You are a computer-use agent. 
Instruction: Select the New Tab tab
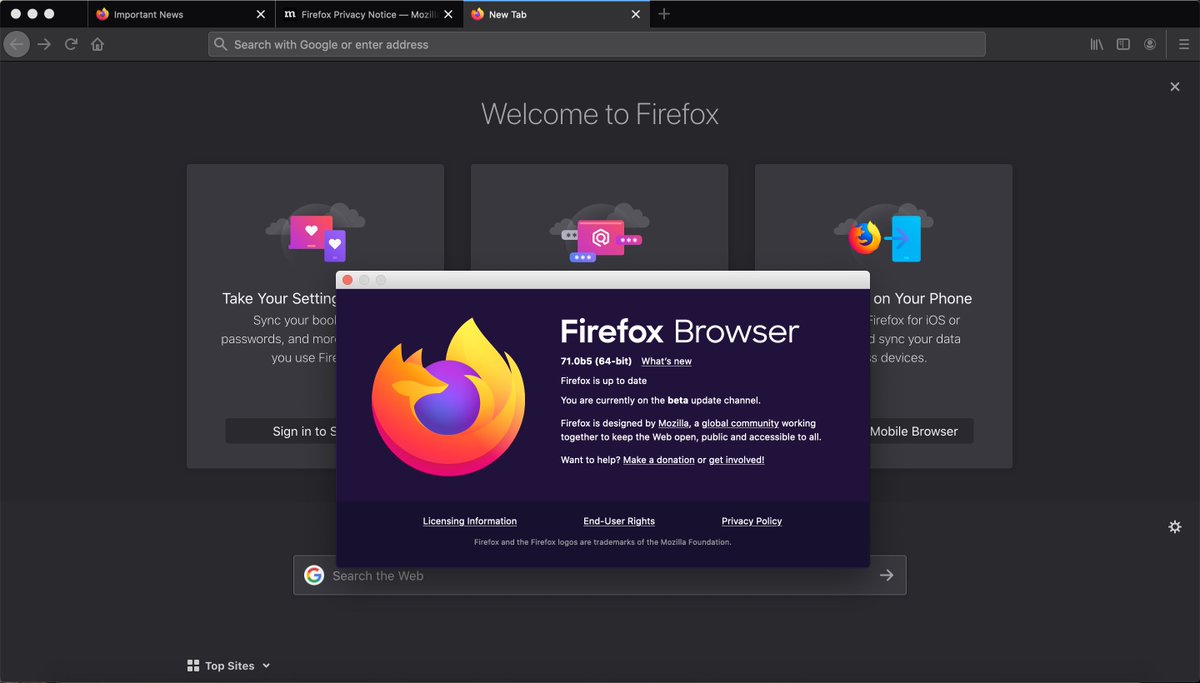point(557,15)
